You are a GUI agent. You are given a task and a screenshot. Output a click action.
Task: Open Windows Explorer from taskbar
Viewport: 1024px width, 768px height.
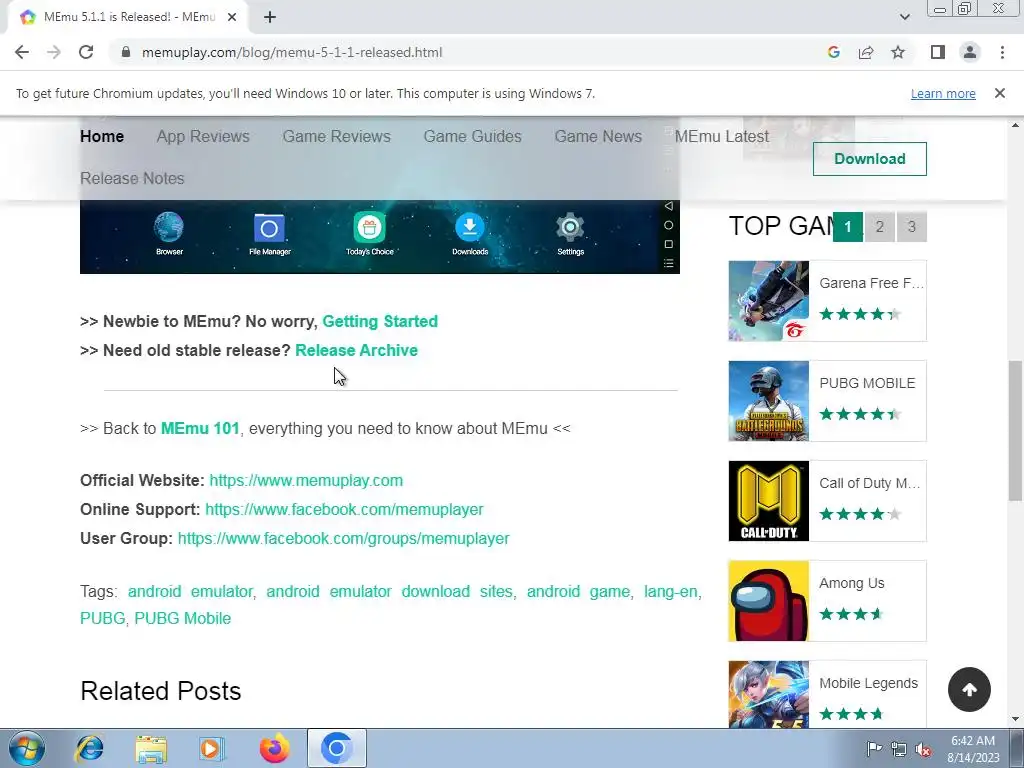[x=151, y=748]
